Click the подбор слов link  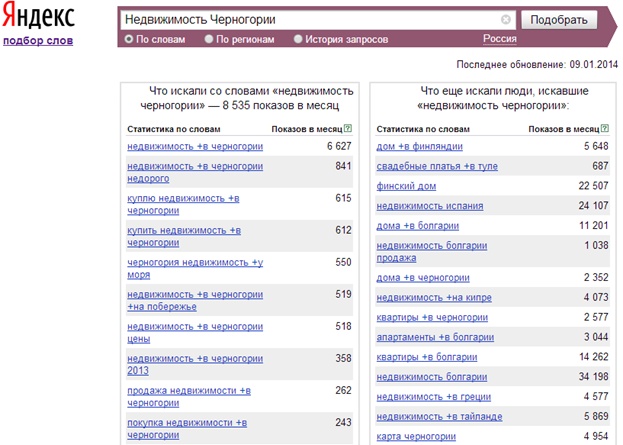[x=38, y=41]
